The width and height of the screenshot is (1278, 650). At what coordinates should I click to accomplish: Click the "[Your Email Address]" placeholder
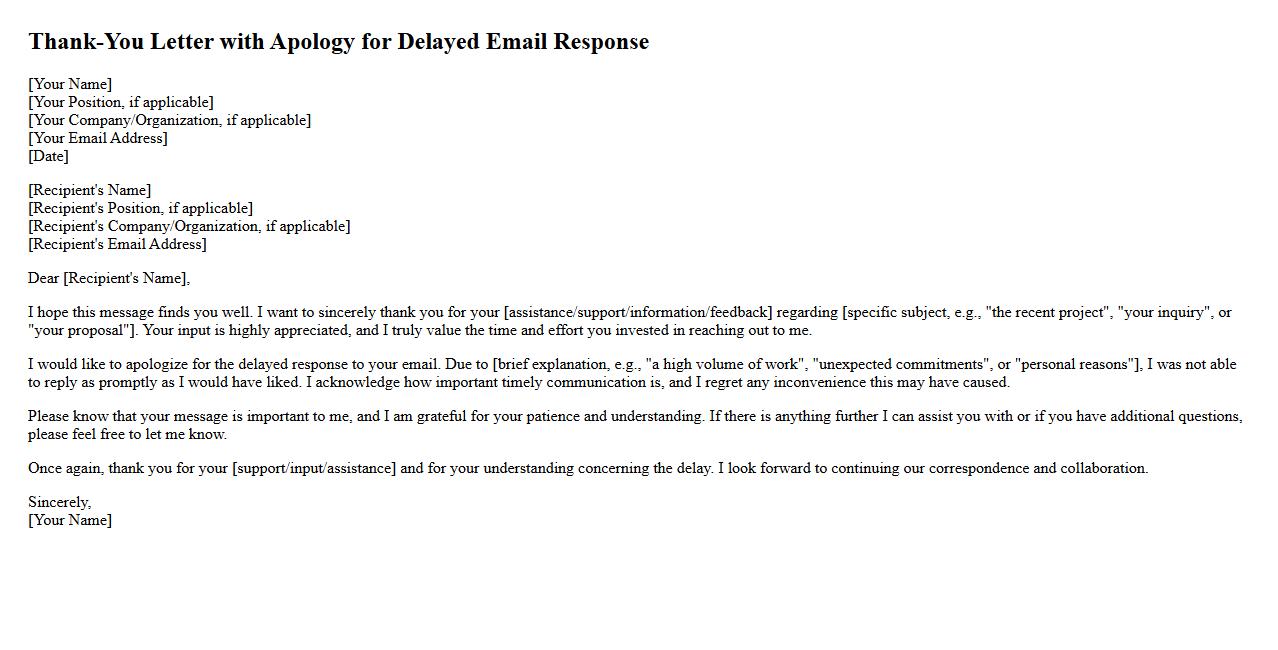click(x=98, y=138)
